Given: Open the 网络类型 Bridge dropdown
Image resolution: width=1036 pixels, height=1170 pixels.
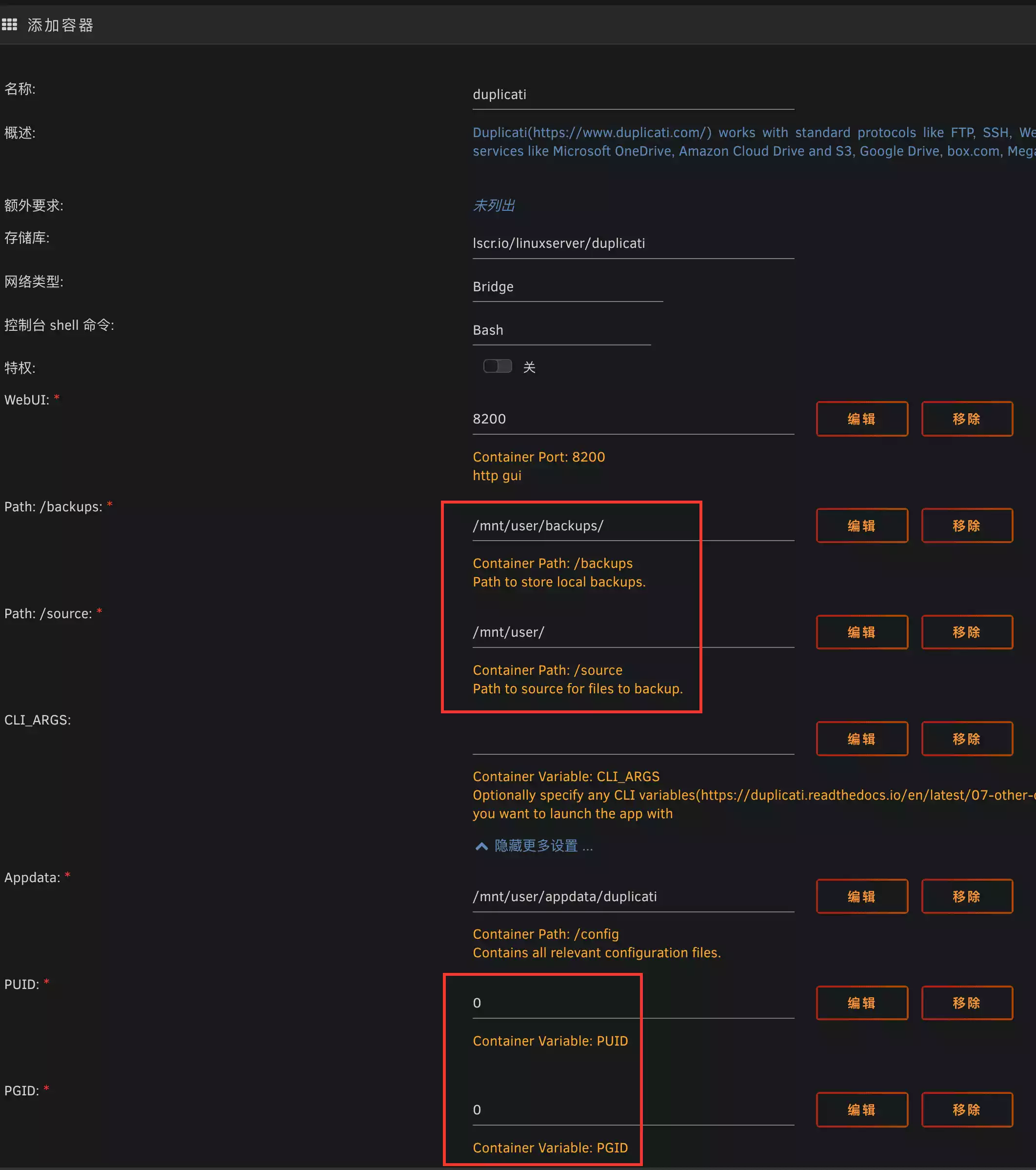Looking at the screenshot, I should [x=567, y=287].
